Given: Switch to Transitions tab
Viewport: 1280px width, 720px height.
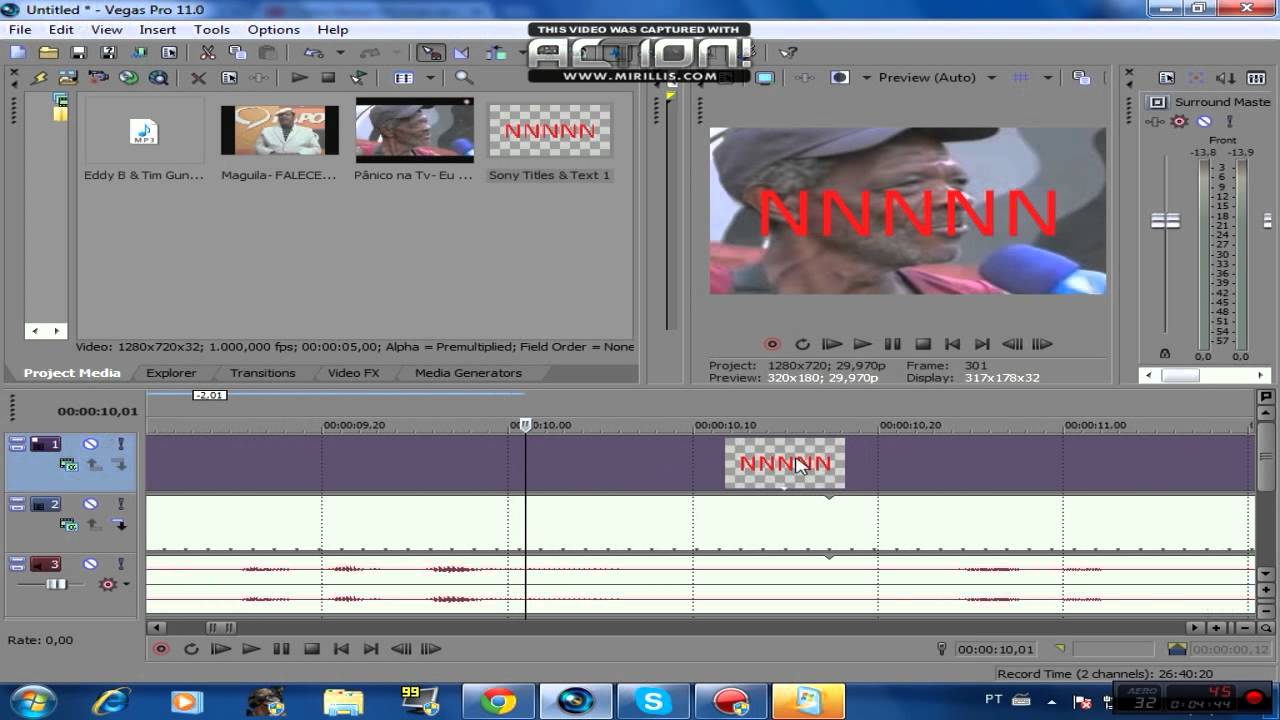Looking at the screenshot, I should [263, 373].
